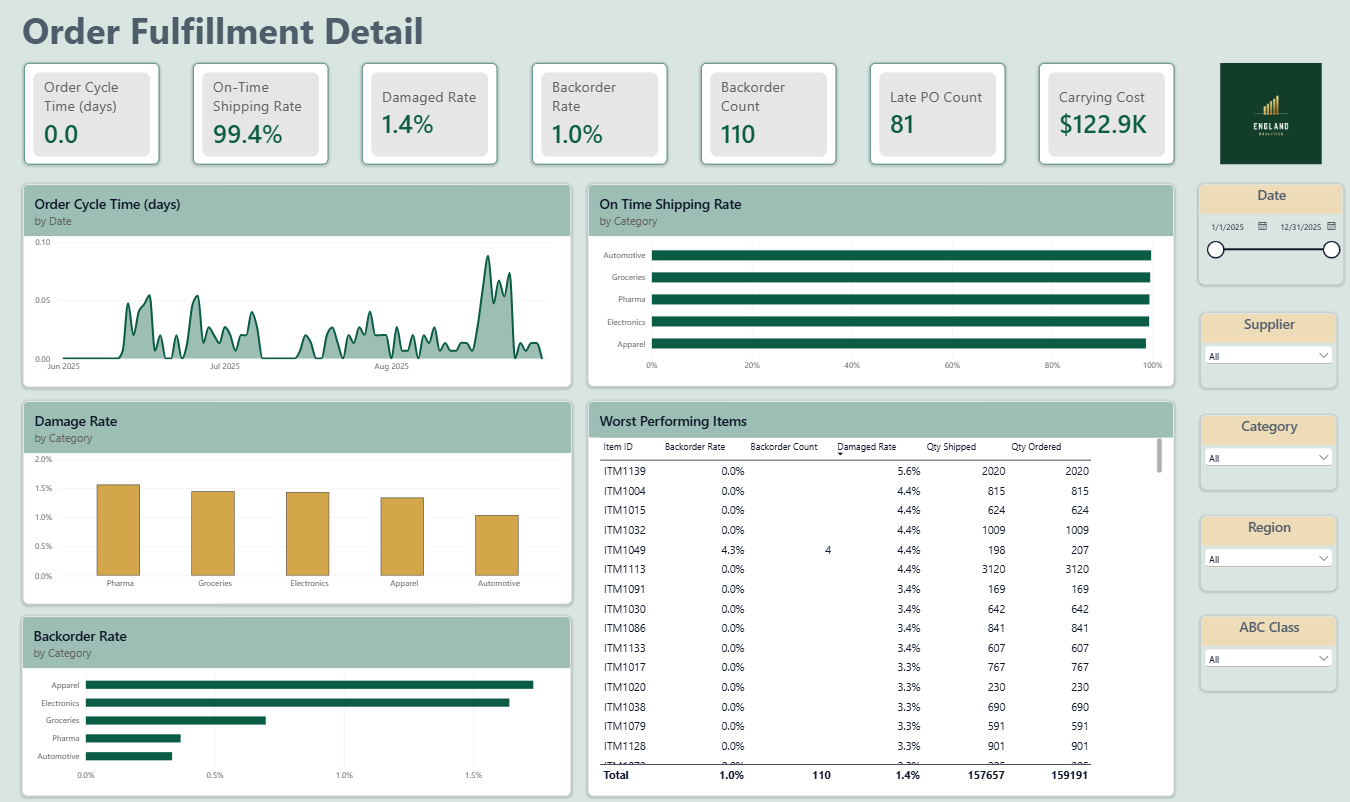The width and height of the screenshot is (1350, 802).
Task: Click the Order Fulfillment Detail title
Action: click(223, 31)
